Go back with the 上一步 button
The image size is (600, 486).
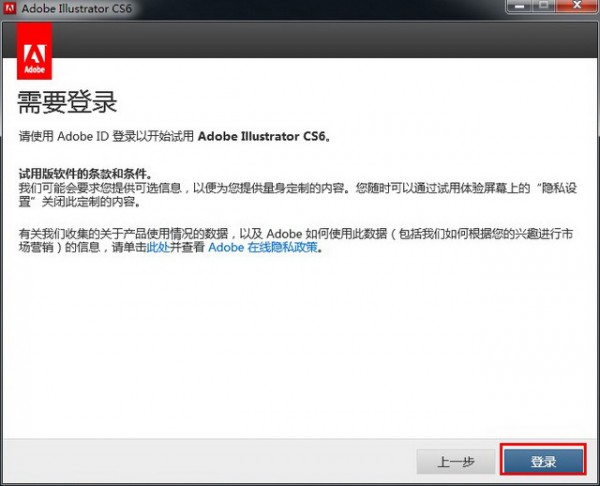[456, 462]
